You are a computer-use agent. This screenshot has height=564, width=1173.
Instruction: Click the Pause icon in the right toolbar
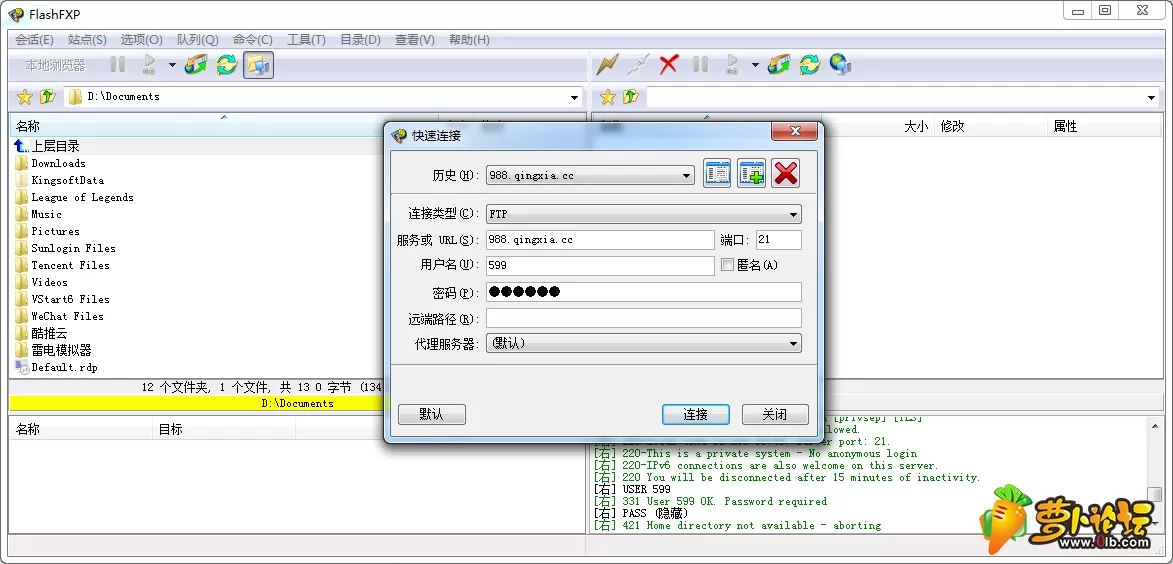coord(700,65)
